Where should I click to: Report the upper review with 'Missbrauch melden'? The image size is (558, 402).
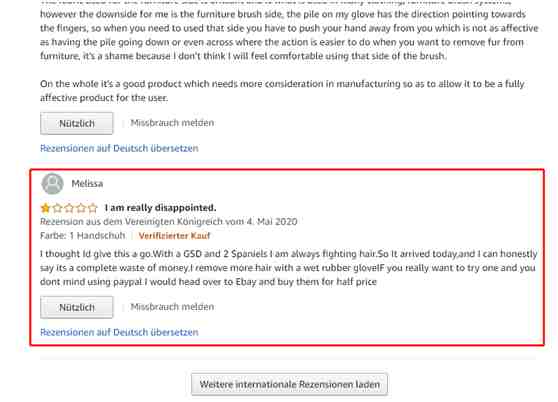(172, 123)
